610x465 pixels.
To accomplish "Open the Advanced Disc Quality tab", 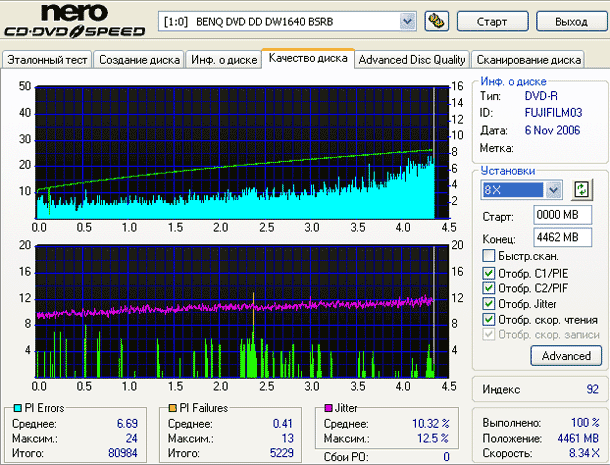I will click(412, 60).
